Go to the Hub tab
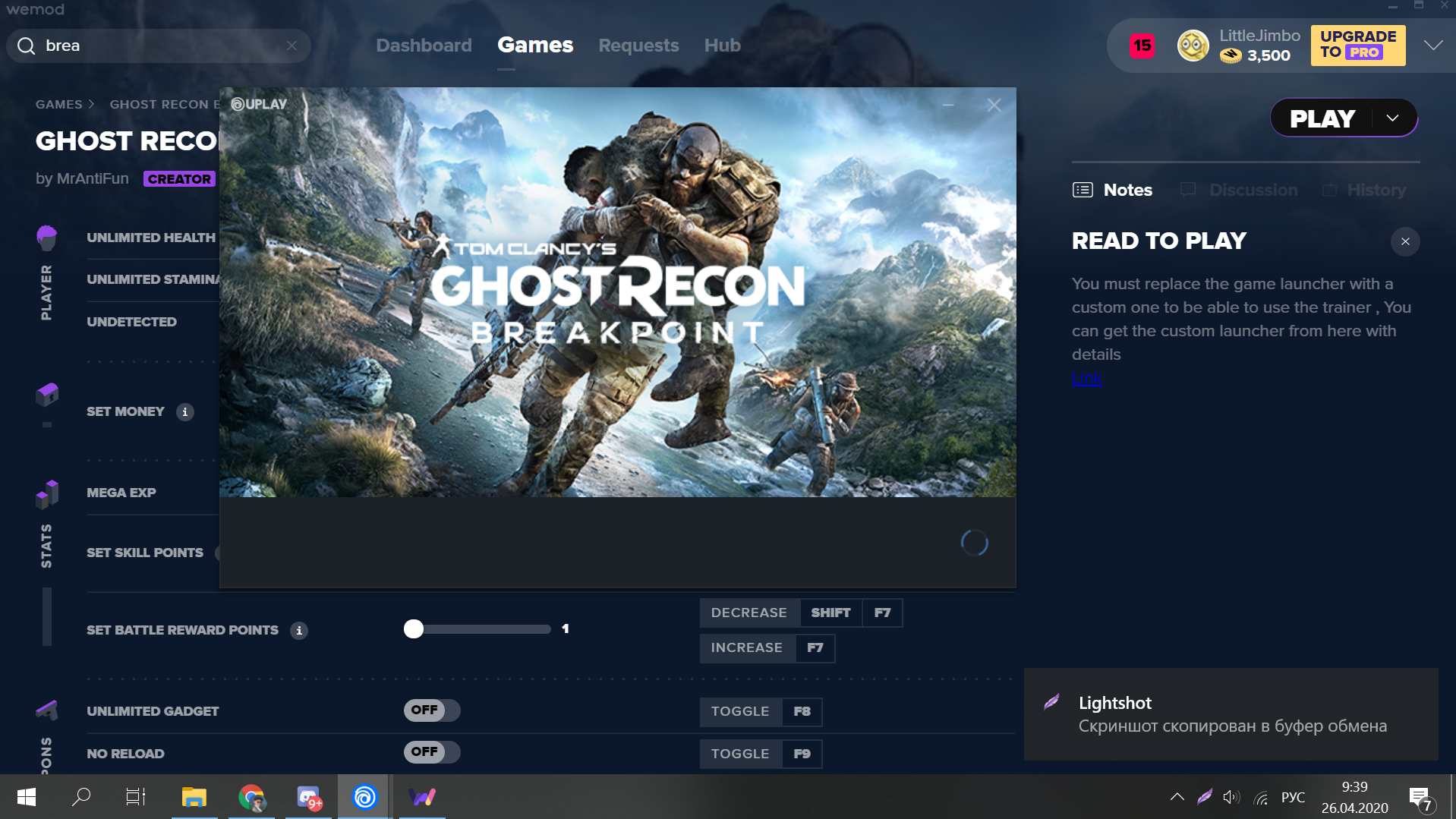Screen dimensions: 1456x819 click(722, 46)
